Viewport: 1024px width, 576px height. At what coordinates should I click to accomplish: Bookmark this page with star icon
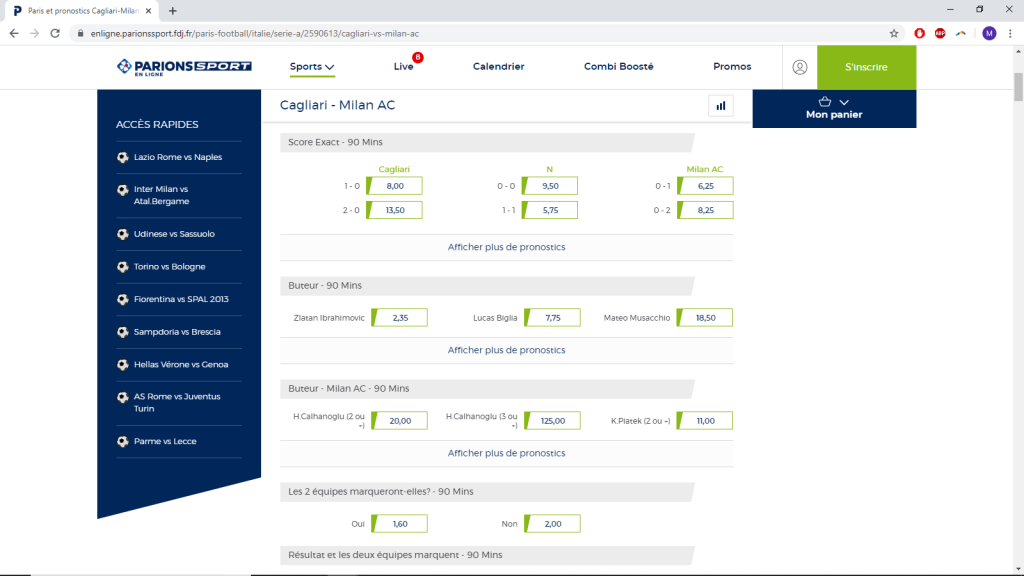[x=894, y=33]
